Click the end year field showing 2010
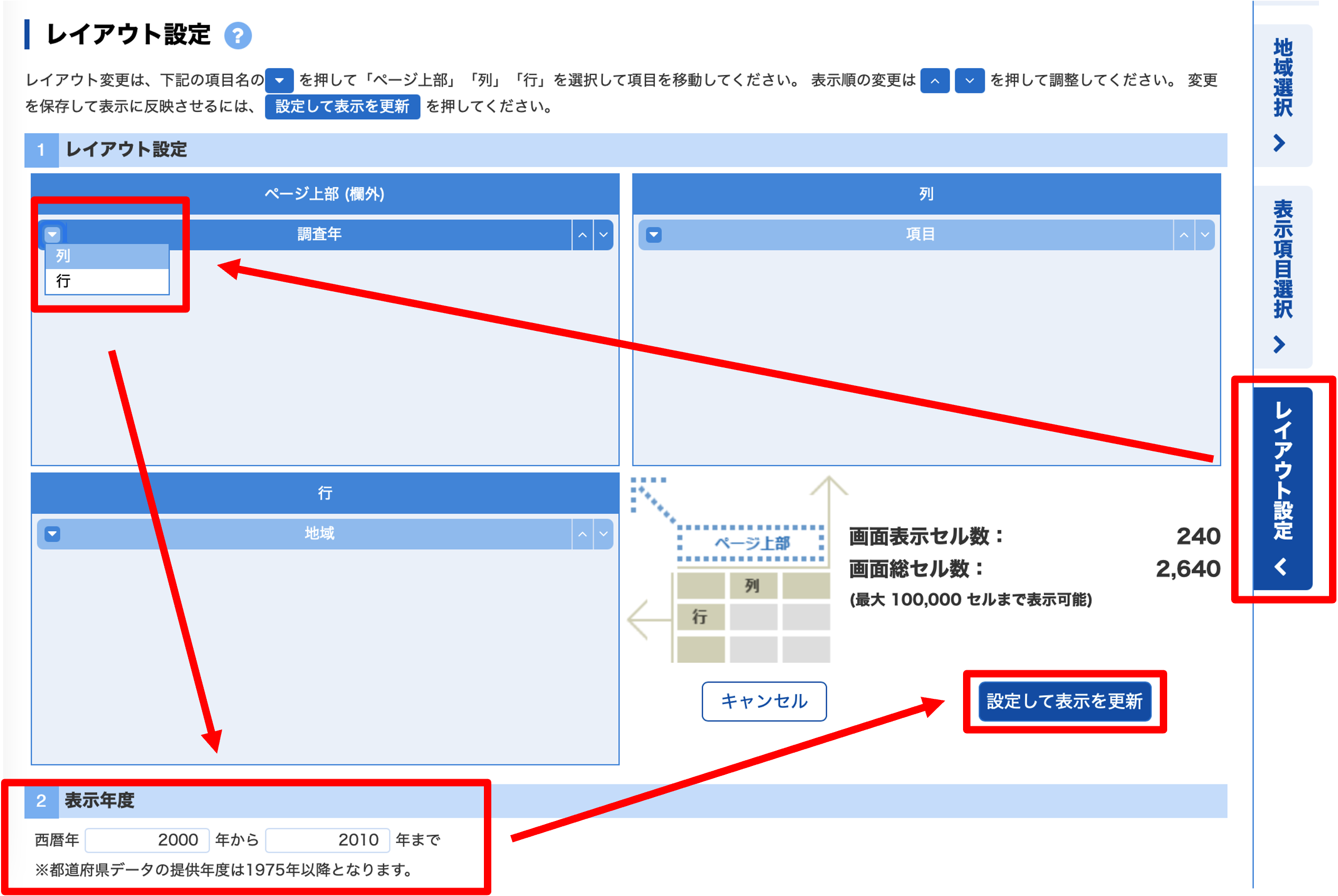The image size is (1338, 896). coord(327,840)
